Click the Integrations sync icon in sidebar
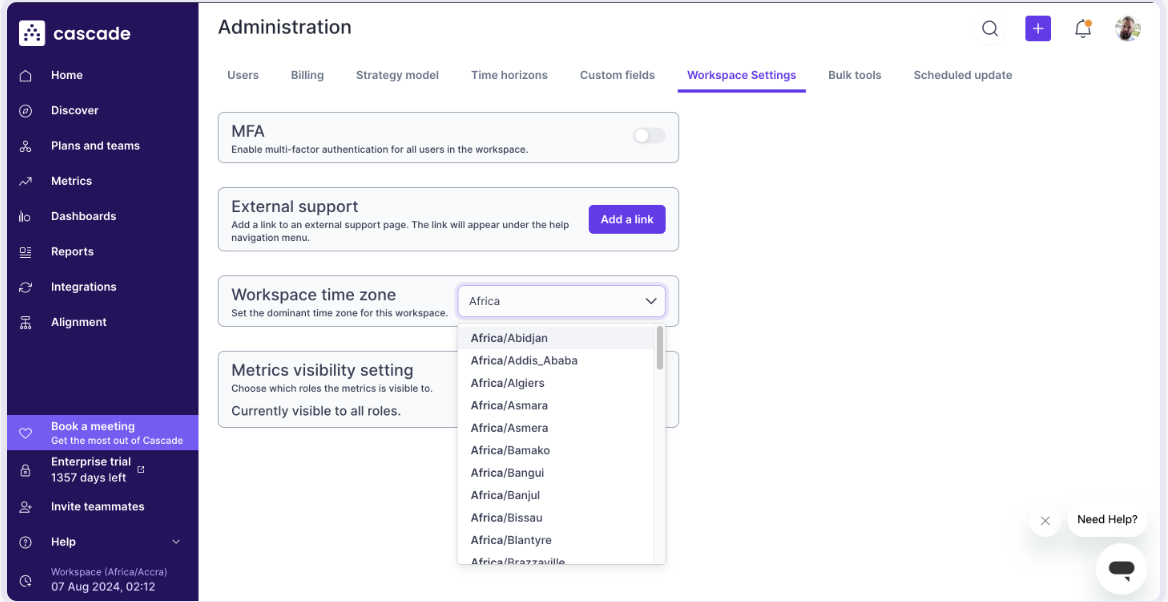The image size is (1168, 602). (26, 288)
